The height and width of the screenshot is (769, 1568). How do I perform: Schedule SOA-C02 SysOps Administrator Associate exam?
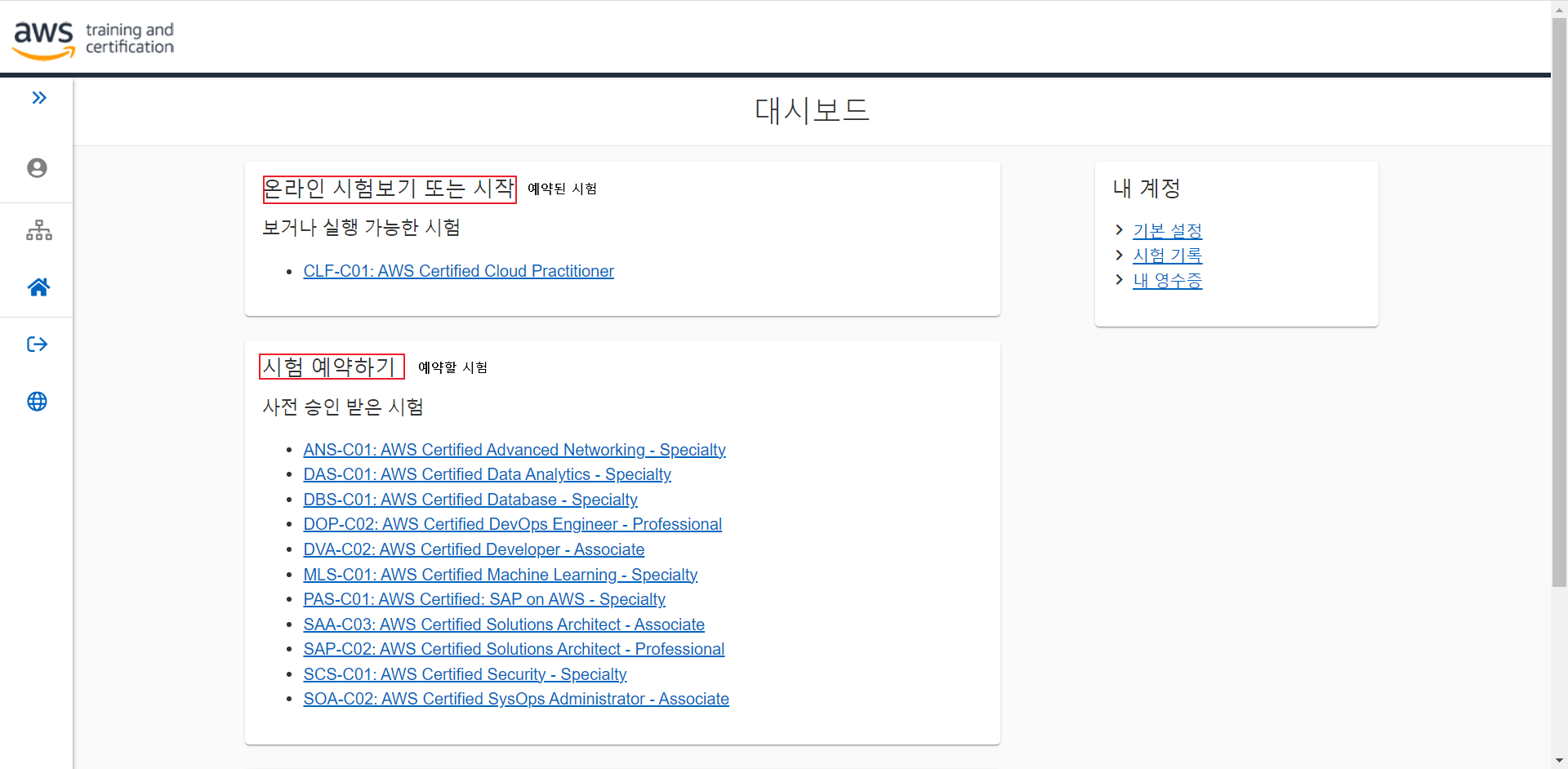(516, 699)
